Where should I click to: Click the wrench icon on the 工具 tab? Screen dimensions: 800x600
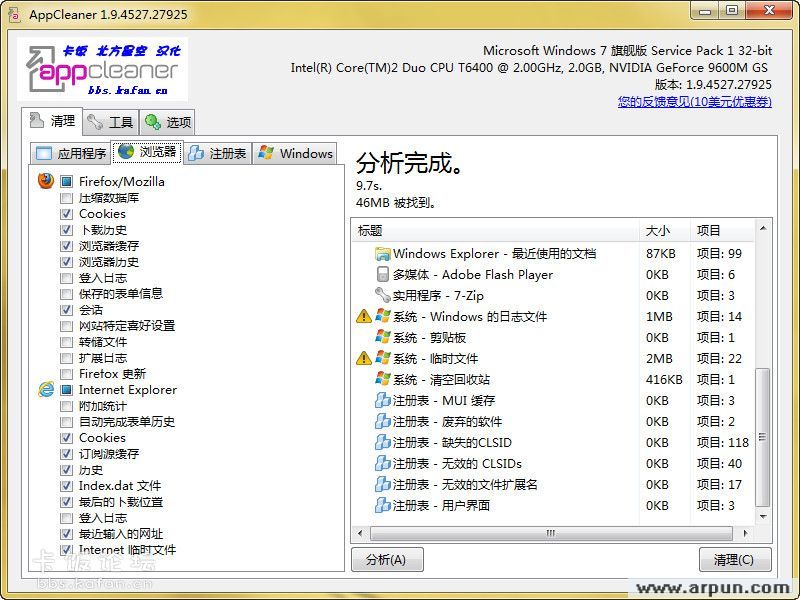point(97,122)
